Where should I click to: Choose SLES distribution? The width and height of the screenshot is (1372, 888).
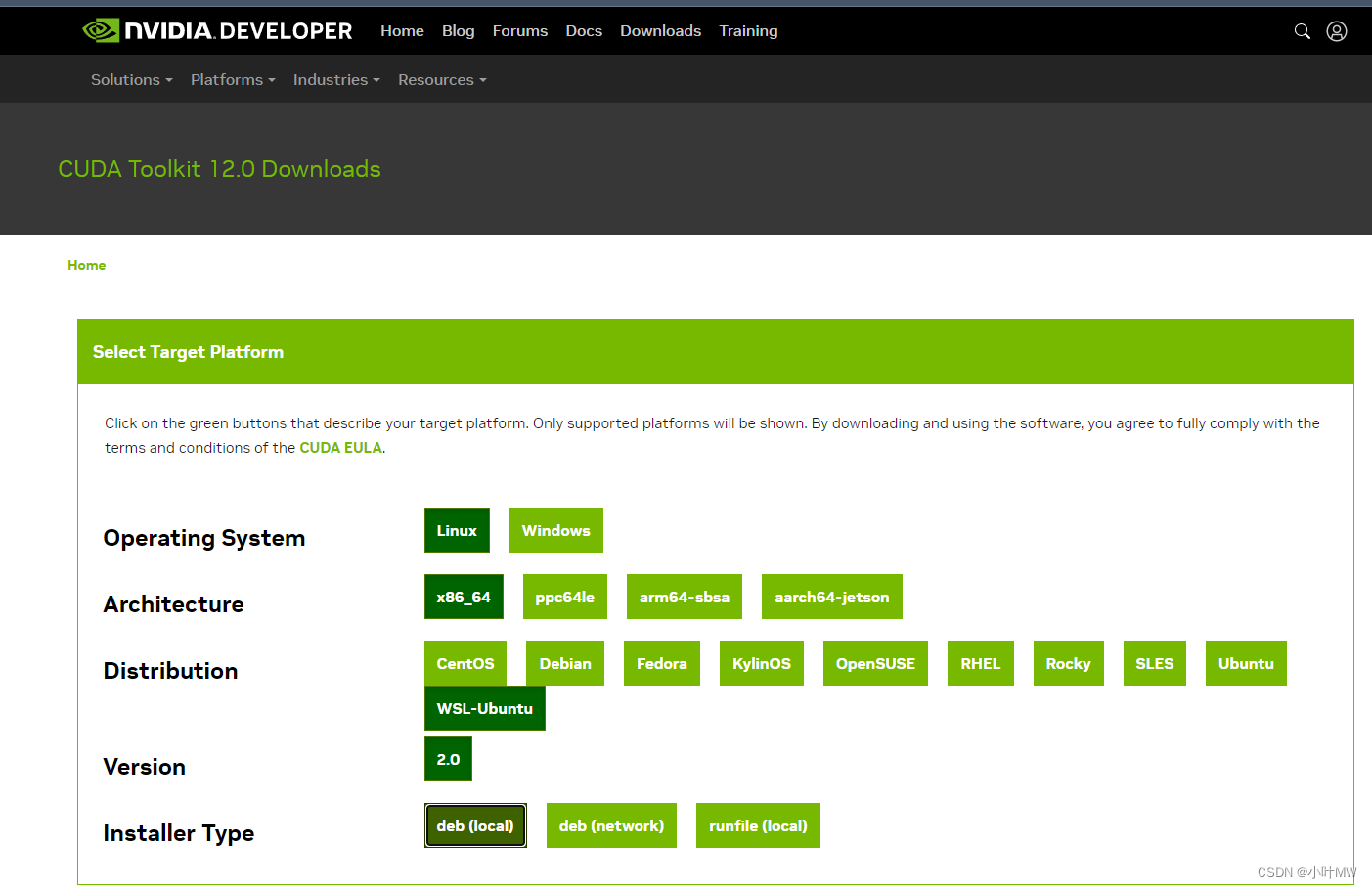click(x=1155, y=663)
